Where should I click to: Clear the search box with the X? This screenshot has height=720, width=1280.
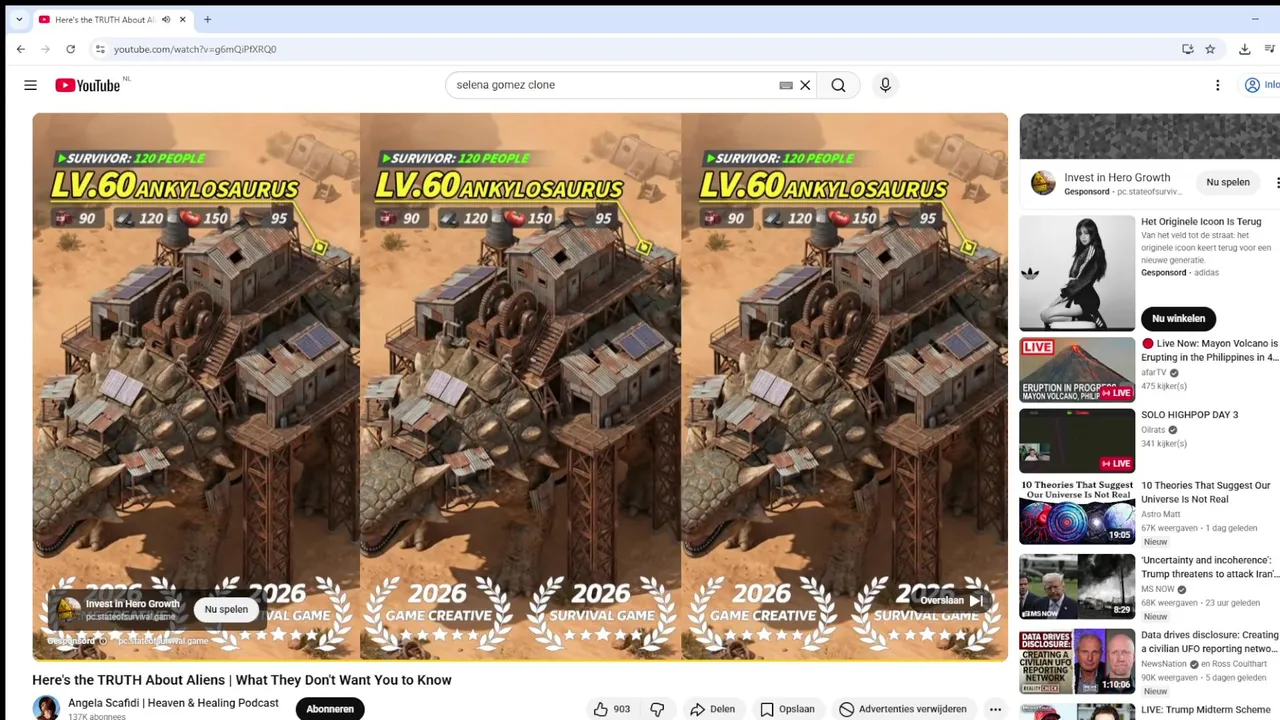(805, 85)
